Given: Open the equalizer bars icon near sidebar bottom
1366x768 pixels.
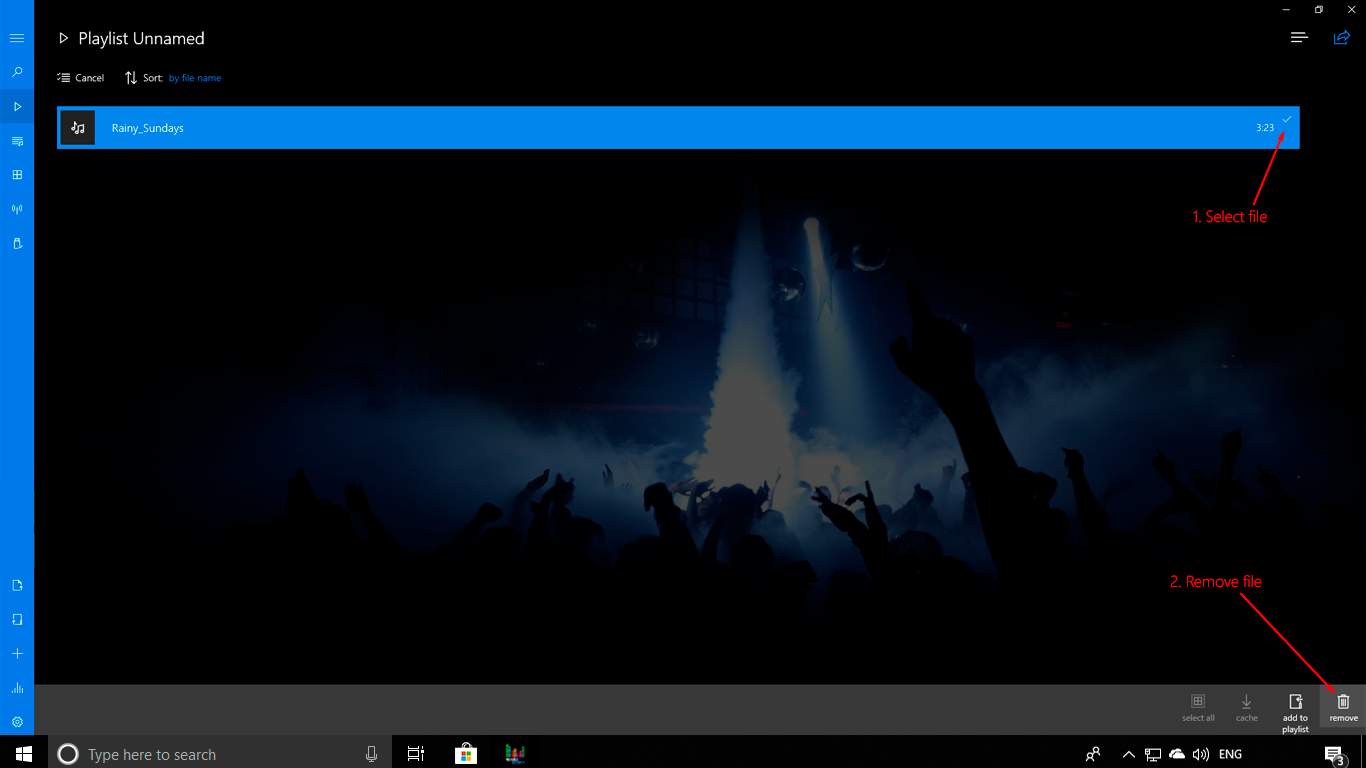Looking at the screenshot, I should (16, 688).
